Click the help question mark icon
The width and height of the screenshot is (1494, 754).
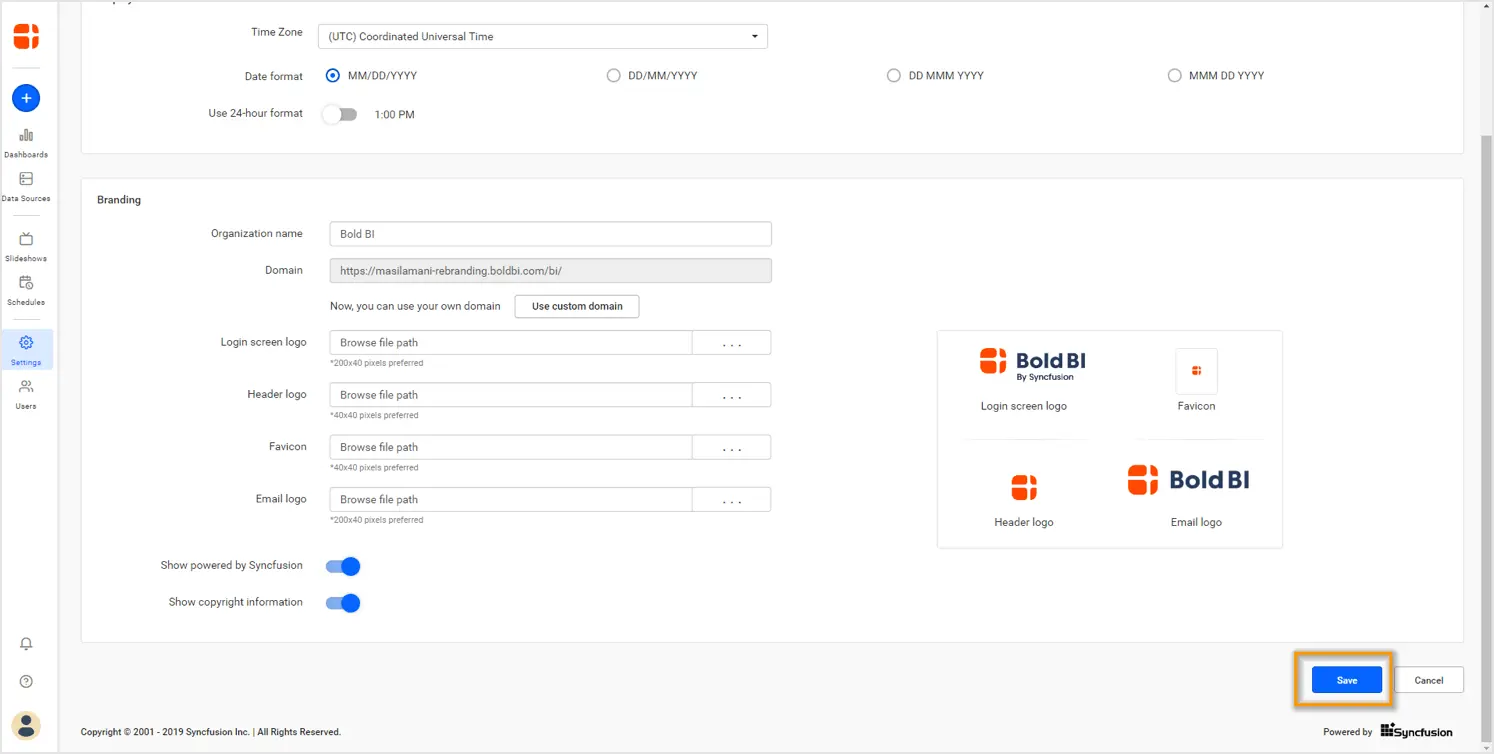click(x=26, y=682)
